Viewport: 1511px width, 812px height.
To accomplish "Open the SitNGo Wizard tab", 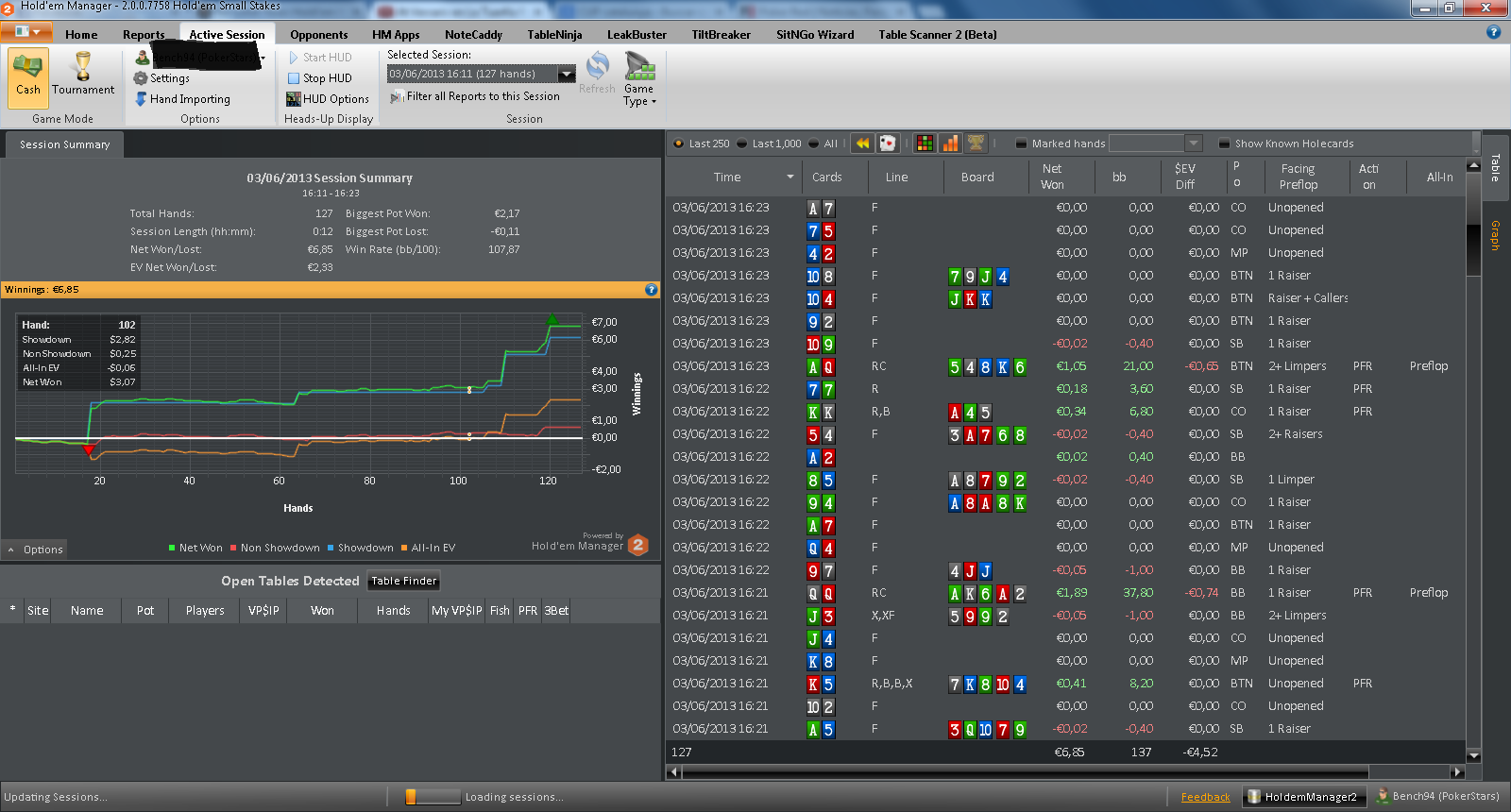I will [814, 35].
